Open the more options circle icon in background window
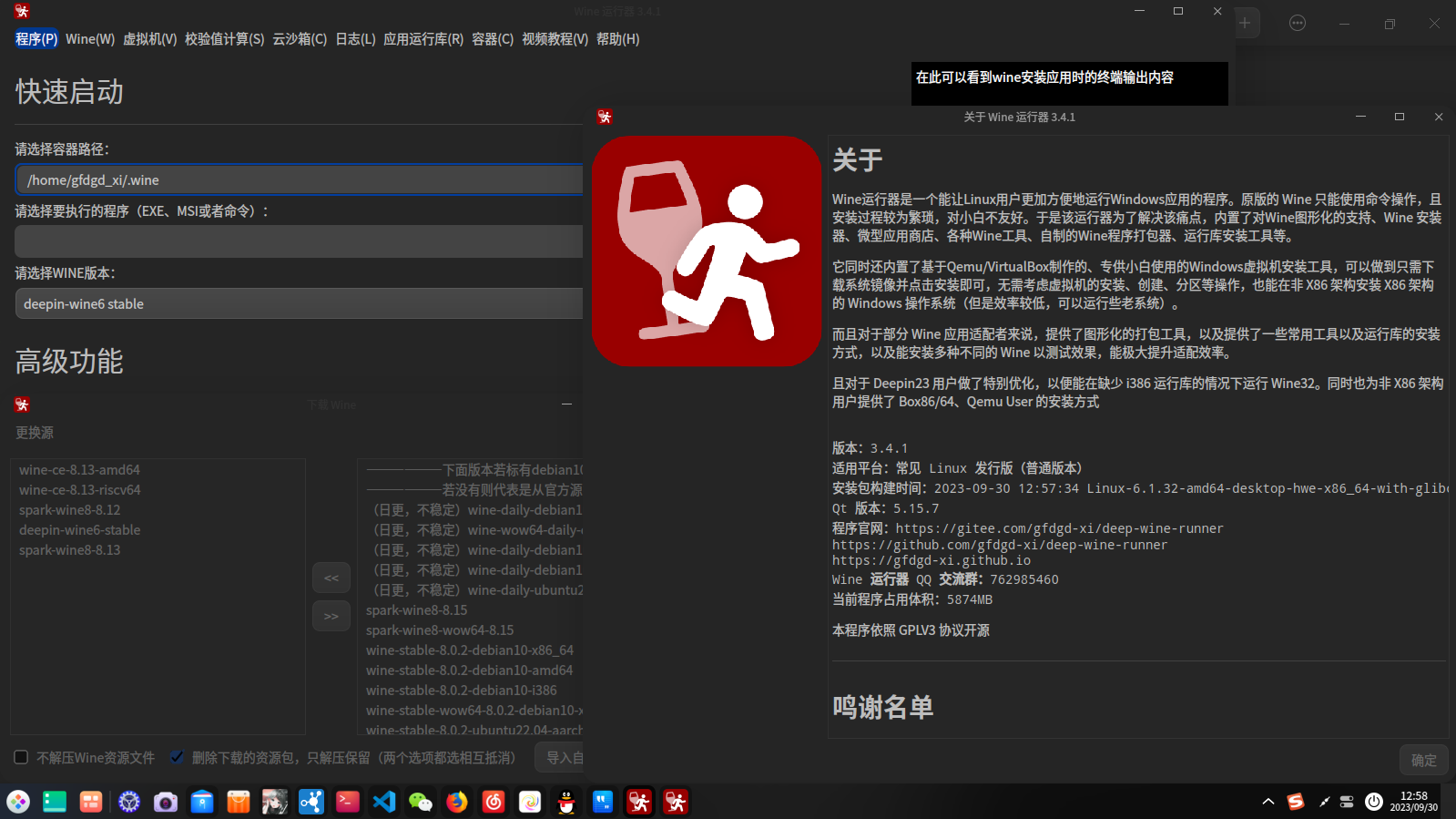 click(1298, 23)
